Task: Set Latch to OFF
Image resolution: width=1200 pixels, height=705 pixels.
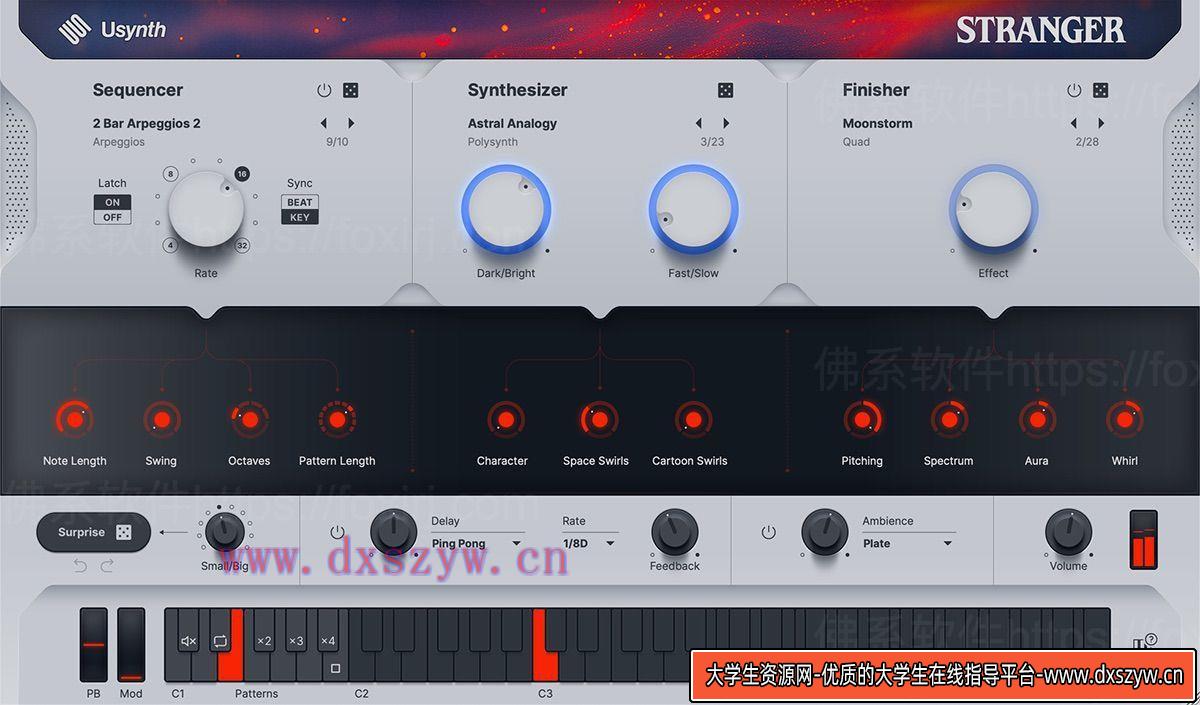Action: (x=112, y=217)
